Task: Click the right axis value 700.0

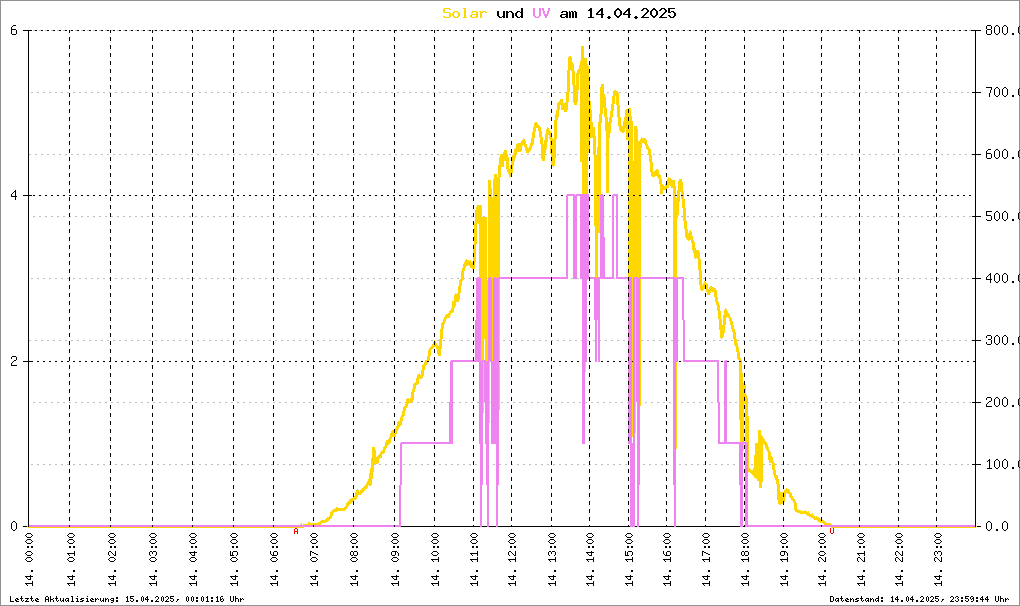Action: point(1002,92)
